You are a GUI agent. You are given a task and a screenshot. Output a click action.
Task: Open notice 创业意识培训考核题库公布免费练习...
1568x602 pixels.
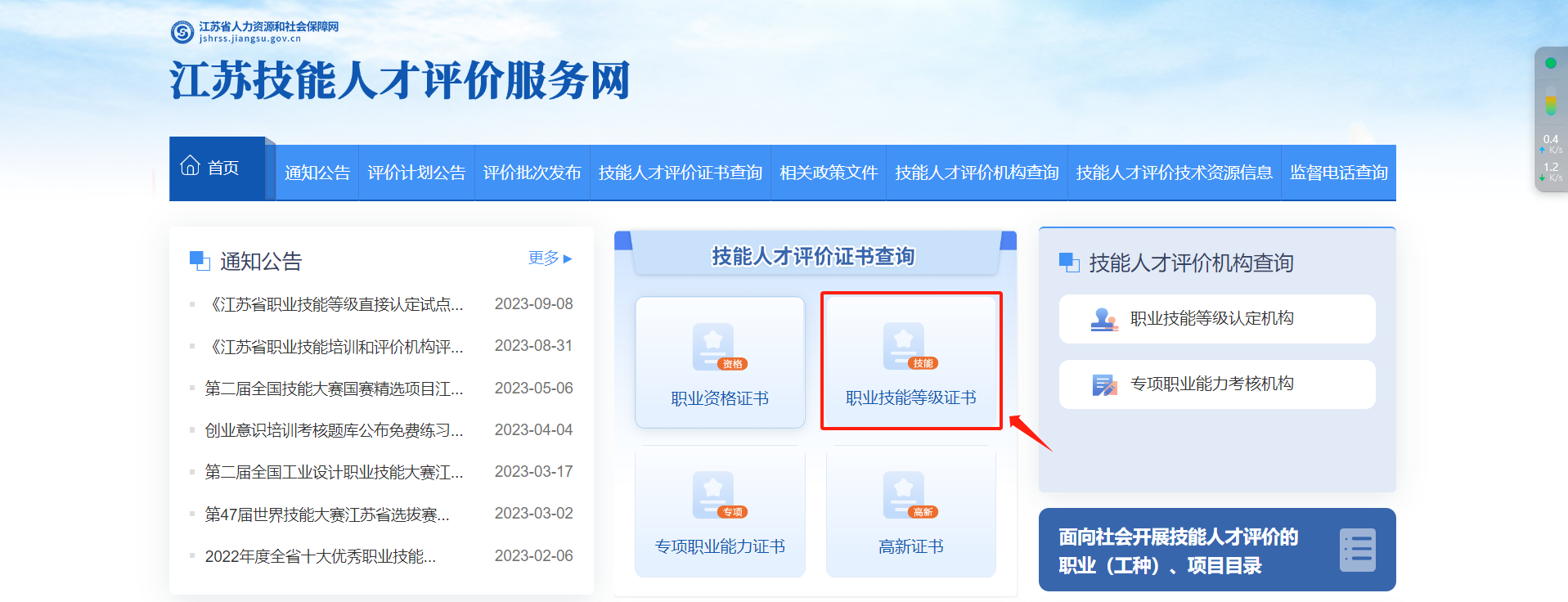click(334, 430)
